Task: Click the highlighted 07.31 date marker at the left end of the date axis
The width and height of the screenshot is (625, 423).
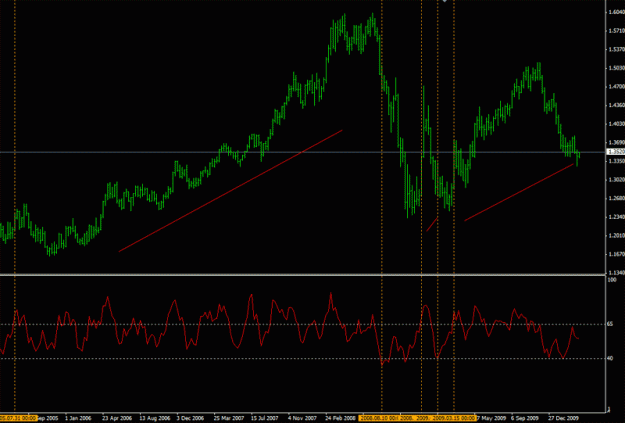Action: pos(19,418)
